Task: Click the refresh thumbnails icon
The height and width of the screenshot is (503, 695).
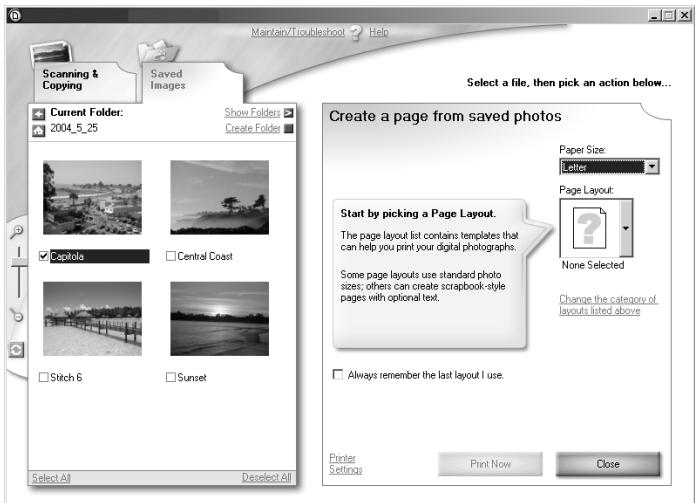Action: pos(16,350)
